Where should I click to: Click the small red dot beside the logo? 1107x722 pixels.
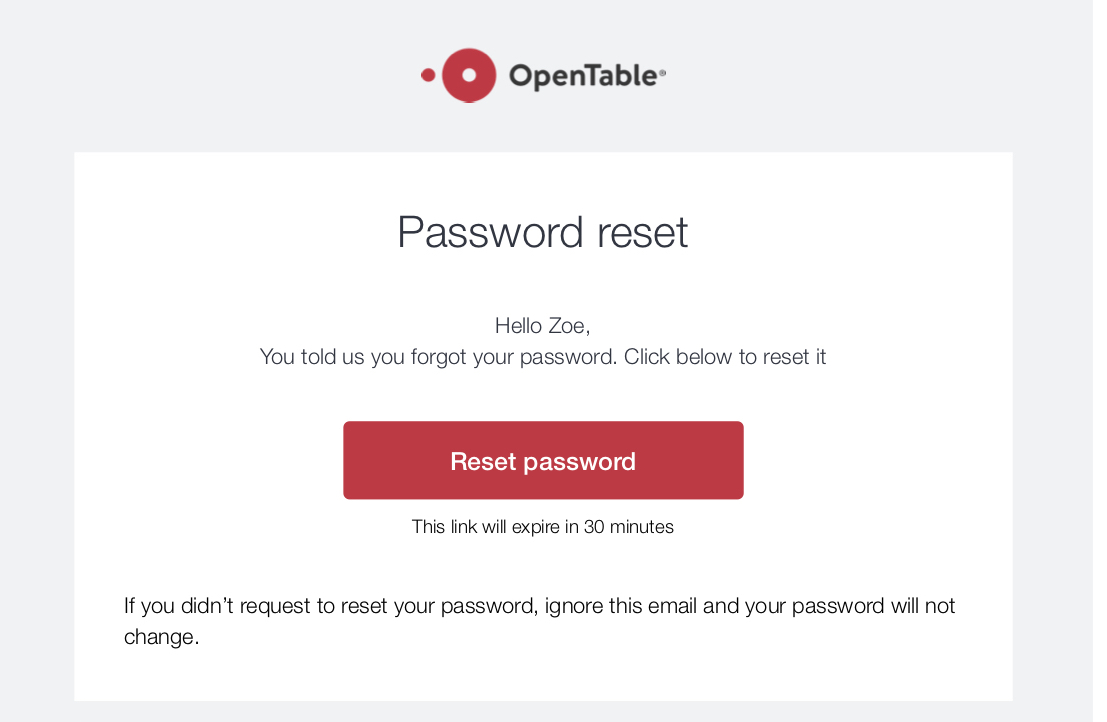pyautogui.click(x=427, y=74)
